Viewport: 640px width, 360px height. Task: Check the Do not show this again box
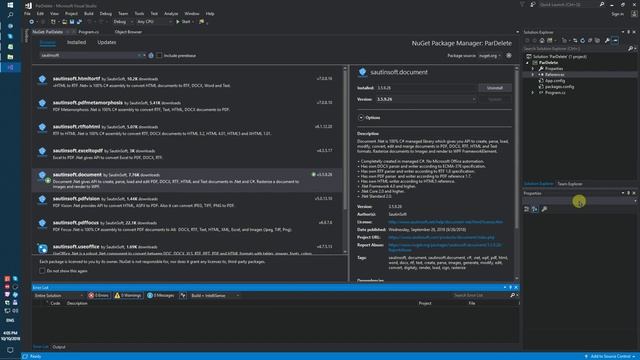[42, 271]
